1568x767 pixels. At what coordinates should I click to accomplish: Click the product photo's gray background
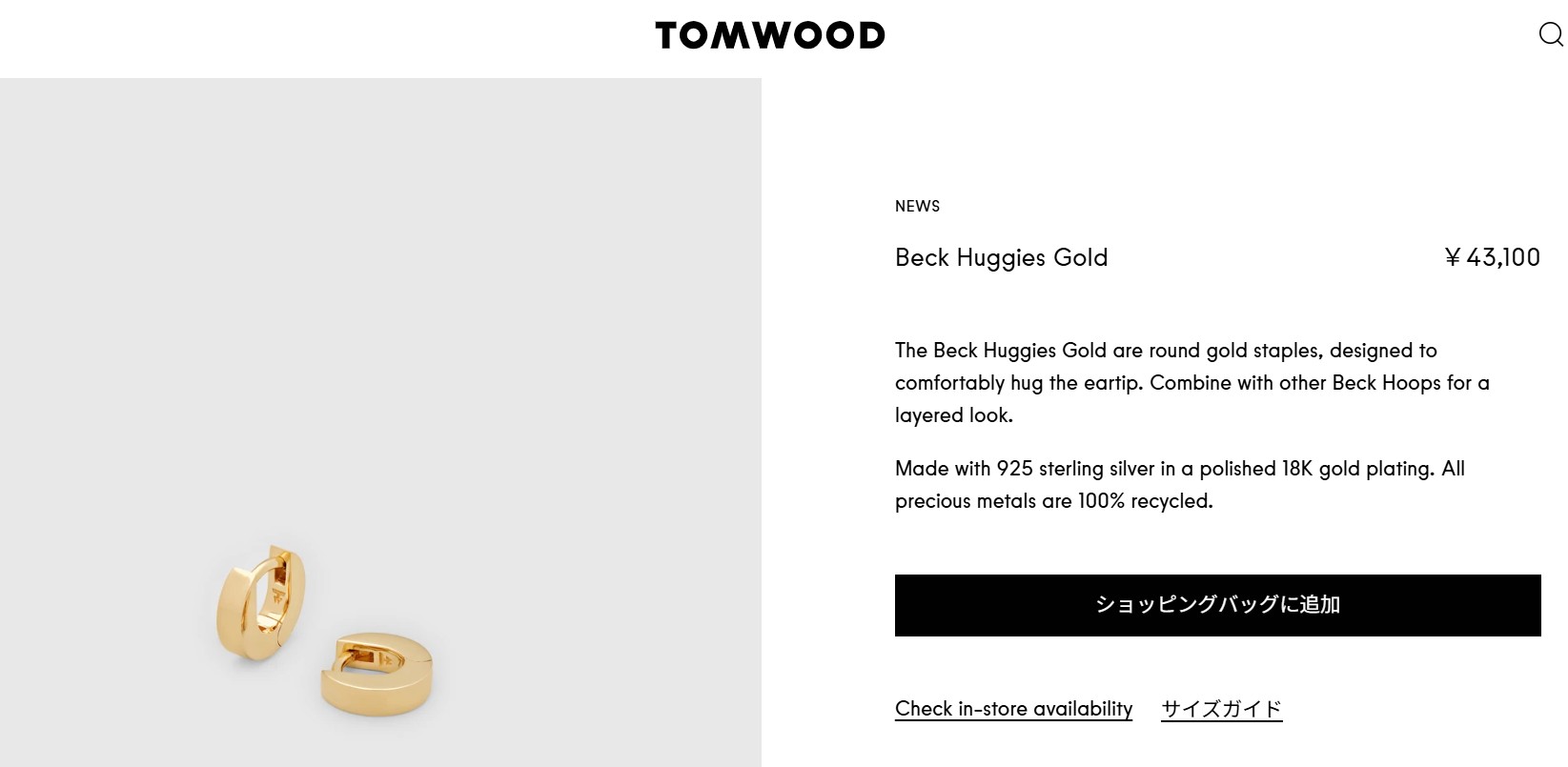(381, 286)
